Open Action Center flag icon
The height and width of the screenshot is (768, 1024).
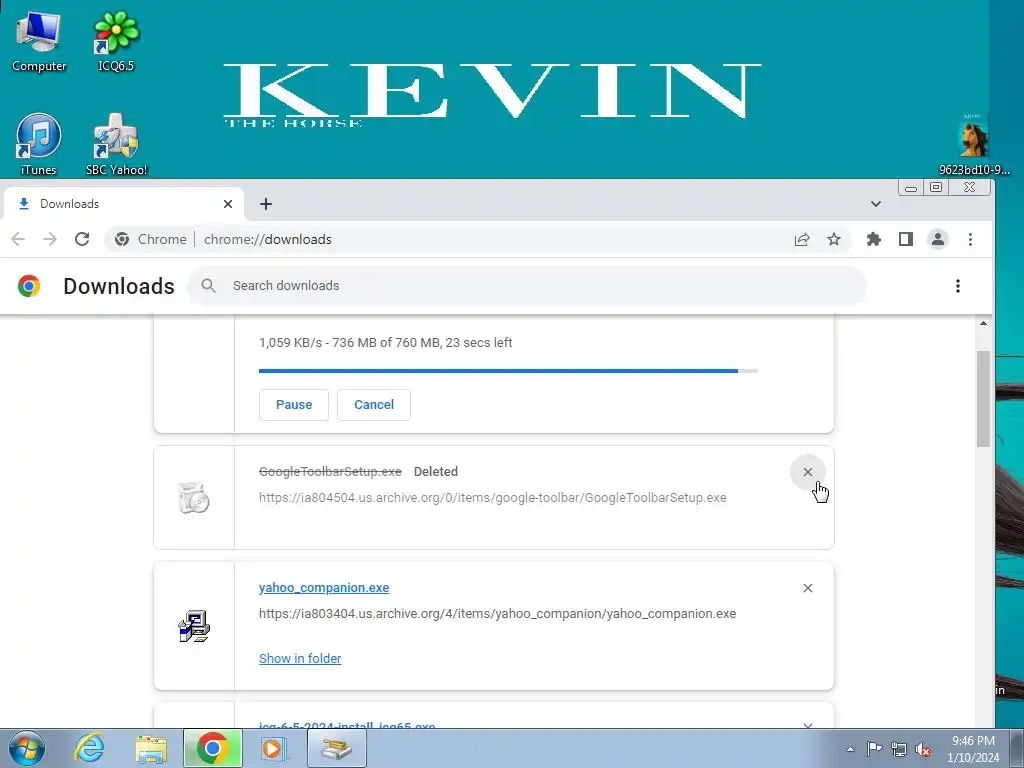[x=874, y=749]
